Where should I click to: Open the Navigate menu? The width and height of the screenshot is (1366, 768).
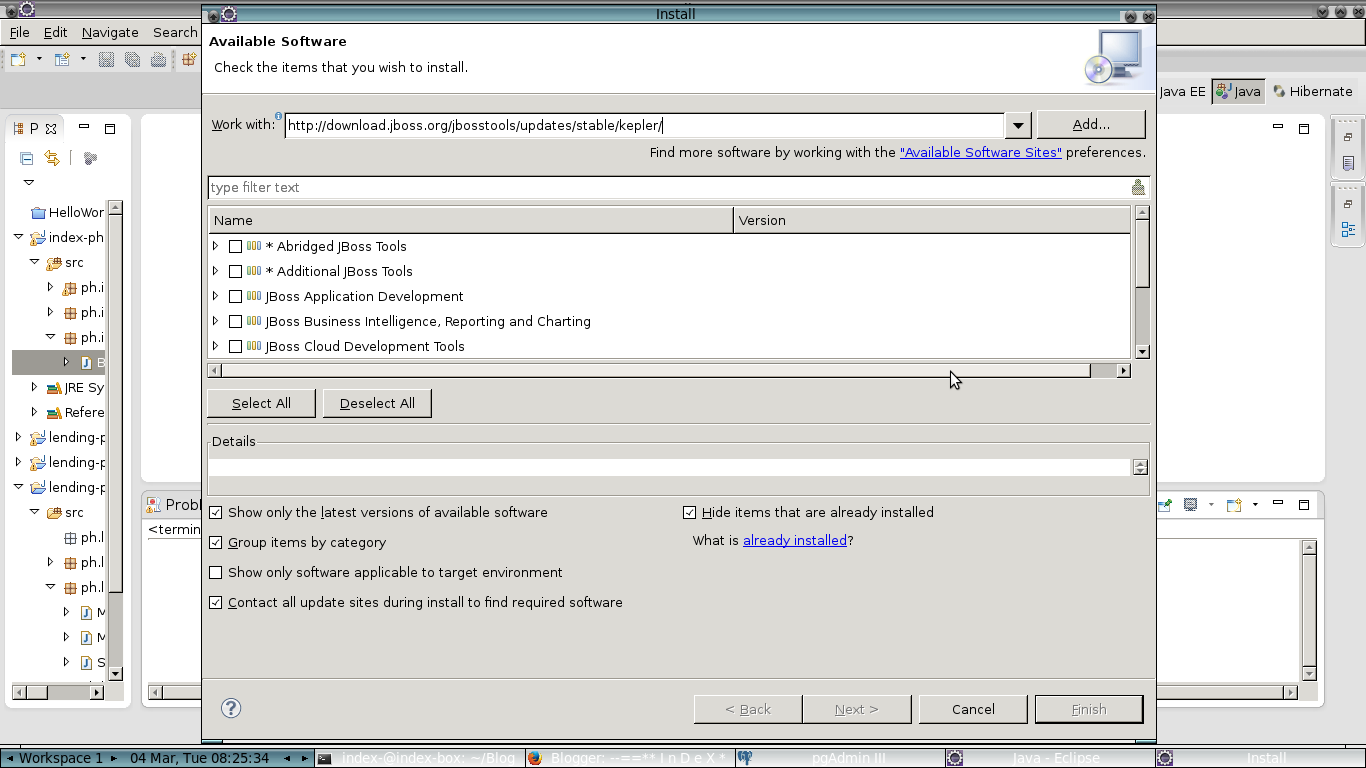pyautogui.click(x=110, y=32)
